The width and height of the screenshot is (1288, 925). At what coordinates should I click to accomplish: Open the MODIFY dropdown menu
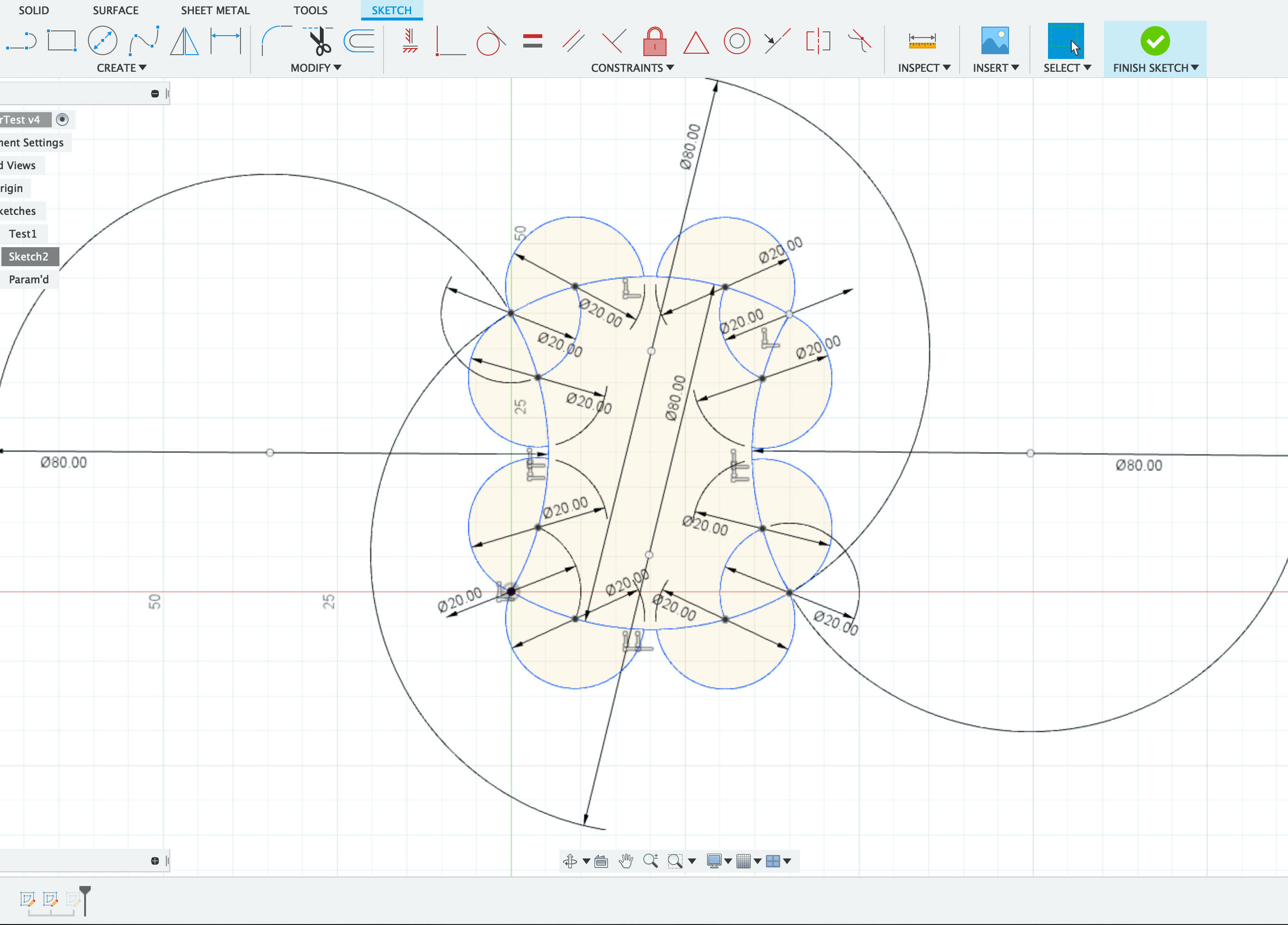(x=316, y=67)
